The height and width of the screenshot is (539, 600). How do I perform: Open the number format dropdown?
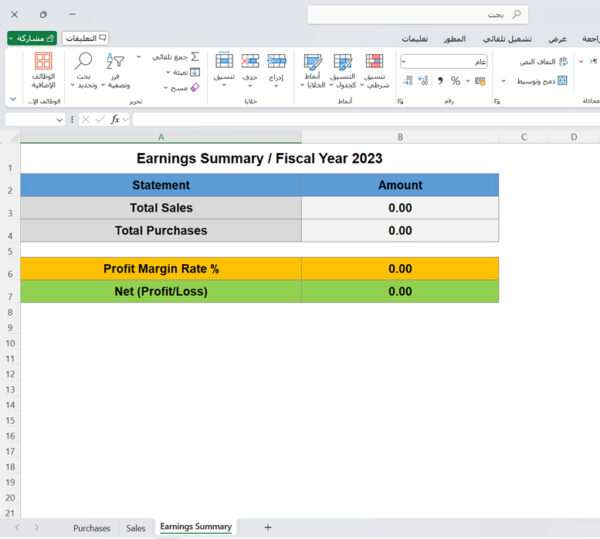coord(403,61)
